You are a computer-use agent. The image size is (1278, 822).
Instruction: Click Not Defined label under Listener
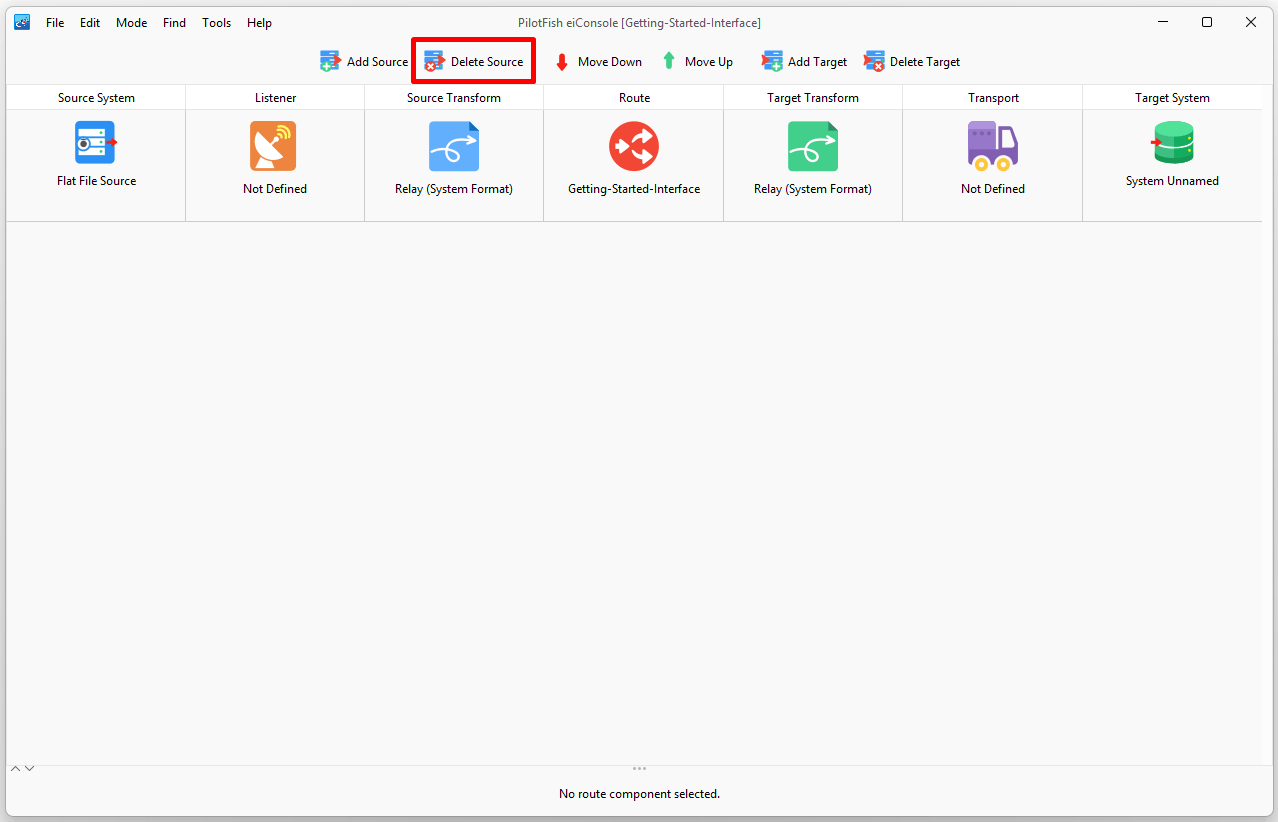click(x=275, y=189)
